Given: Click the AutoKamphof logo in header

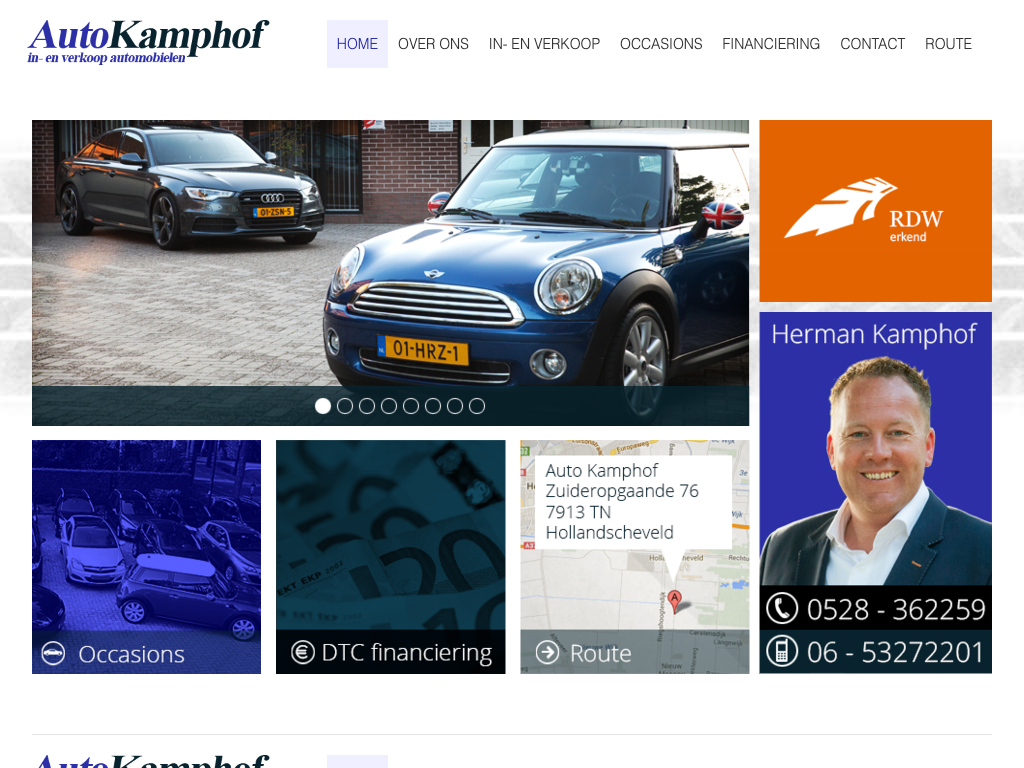Looking at the screenshot, I should 148,40.
